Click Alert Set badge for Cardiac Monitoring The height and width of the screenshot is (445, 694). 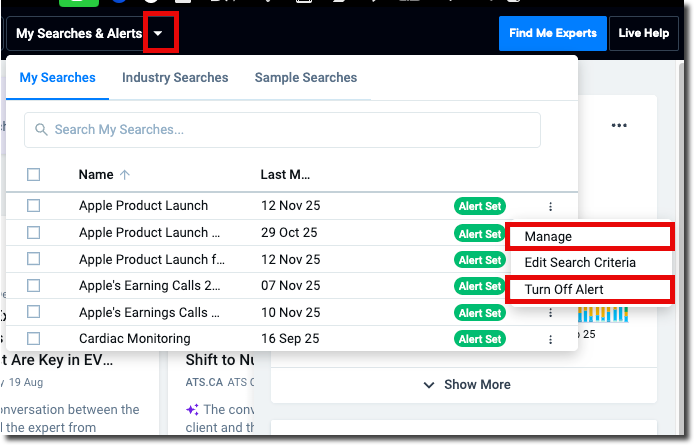point(480,339)
